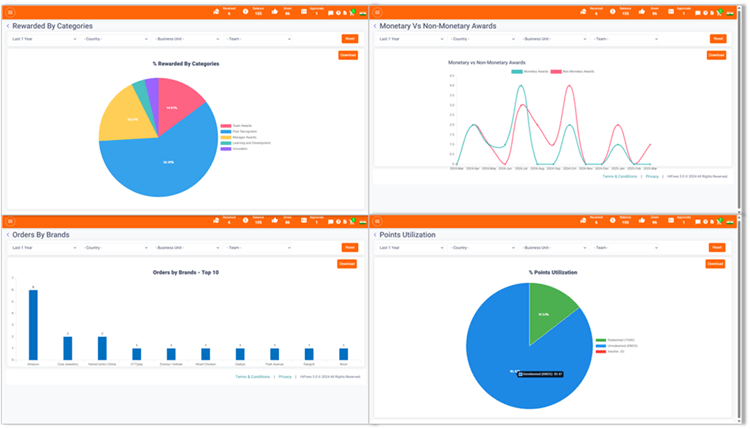750x429 pixels.
Task: Click Privacy link below Orders By Brands chart
Action: (x=285, y=377)
